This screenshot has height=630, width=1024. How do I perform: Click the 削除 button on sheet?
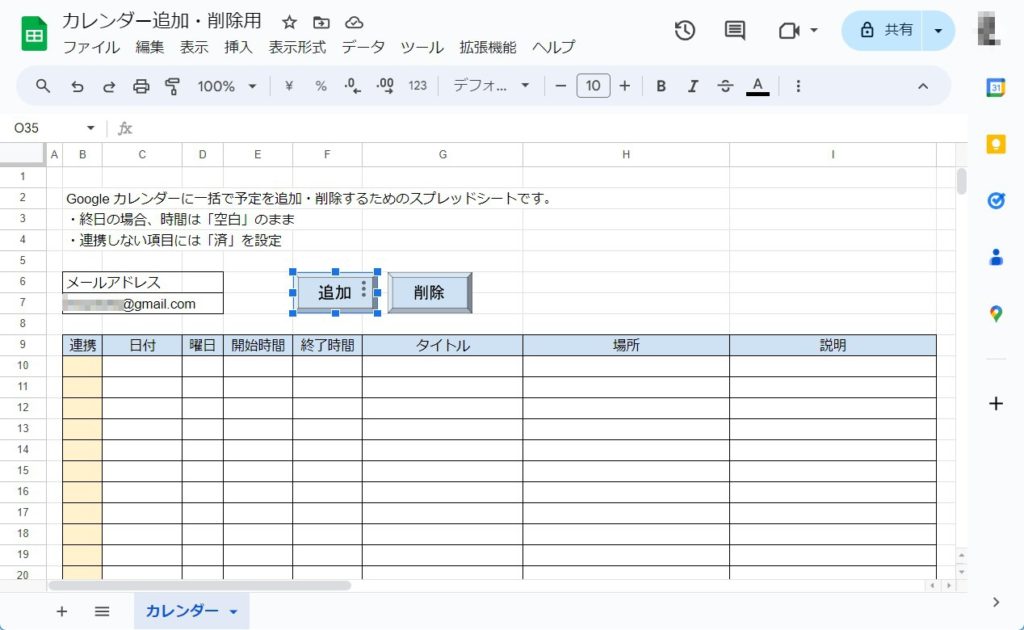pos(429,293)
